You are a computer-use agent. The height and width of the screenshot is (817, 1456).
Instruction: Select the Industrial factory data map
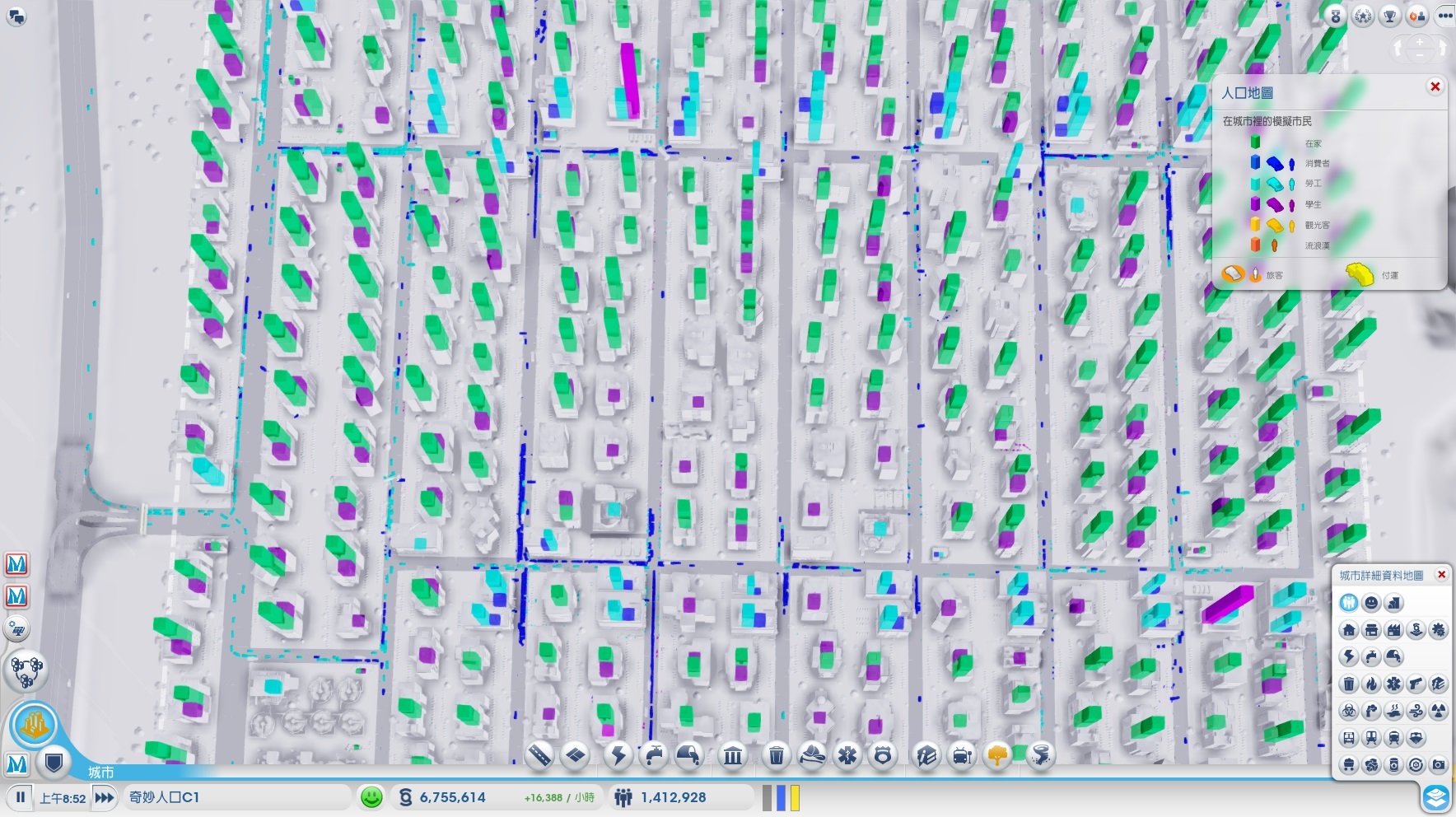click(1393, 629)
